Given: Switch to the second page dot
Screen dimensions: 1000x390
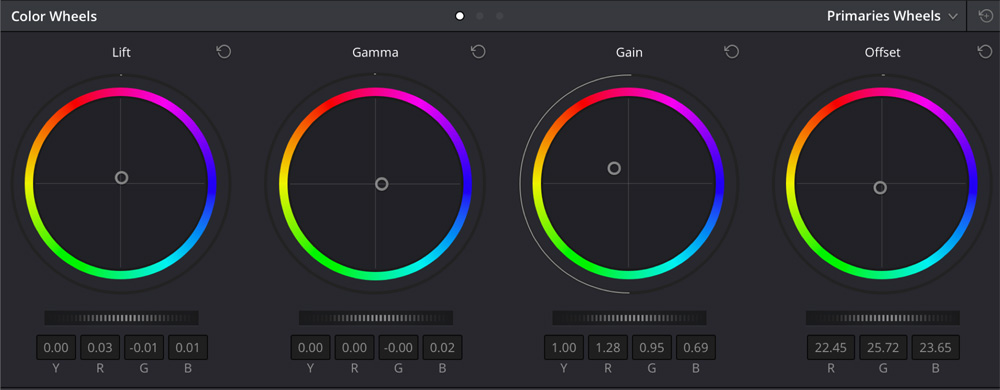Looking at the screenshot, I should [x=480, y=16].
